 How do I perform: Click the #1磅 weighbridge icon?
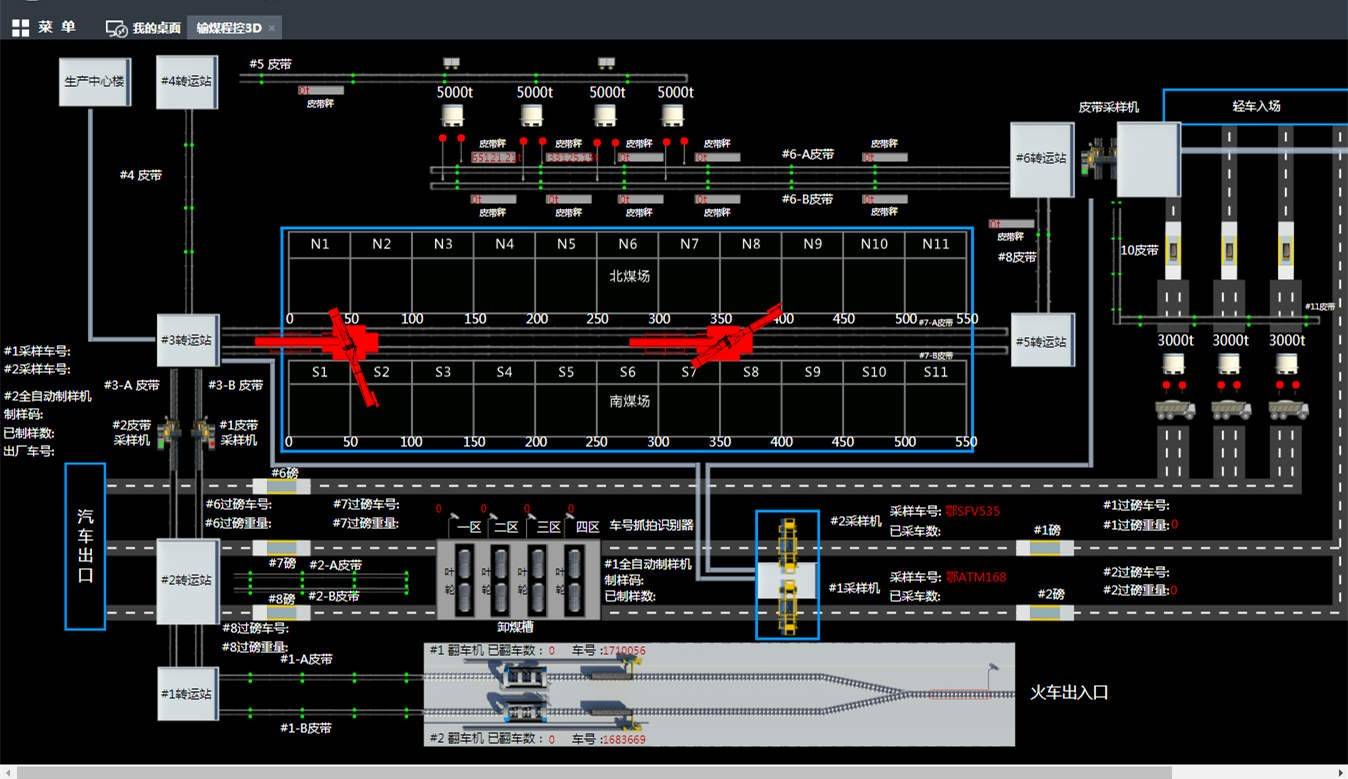click(x=1045, y=547)
